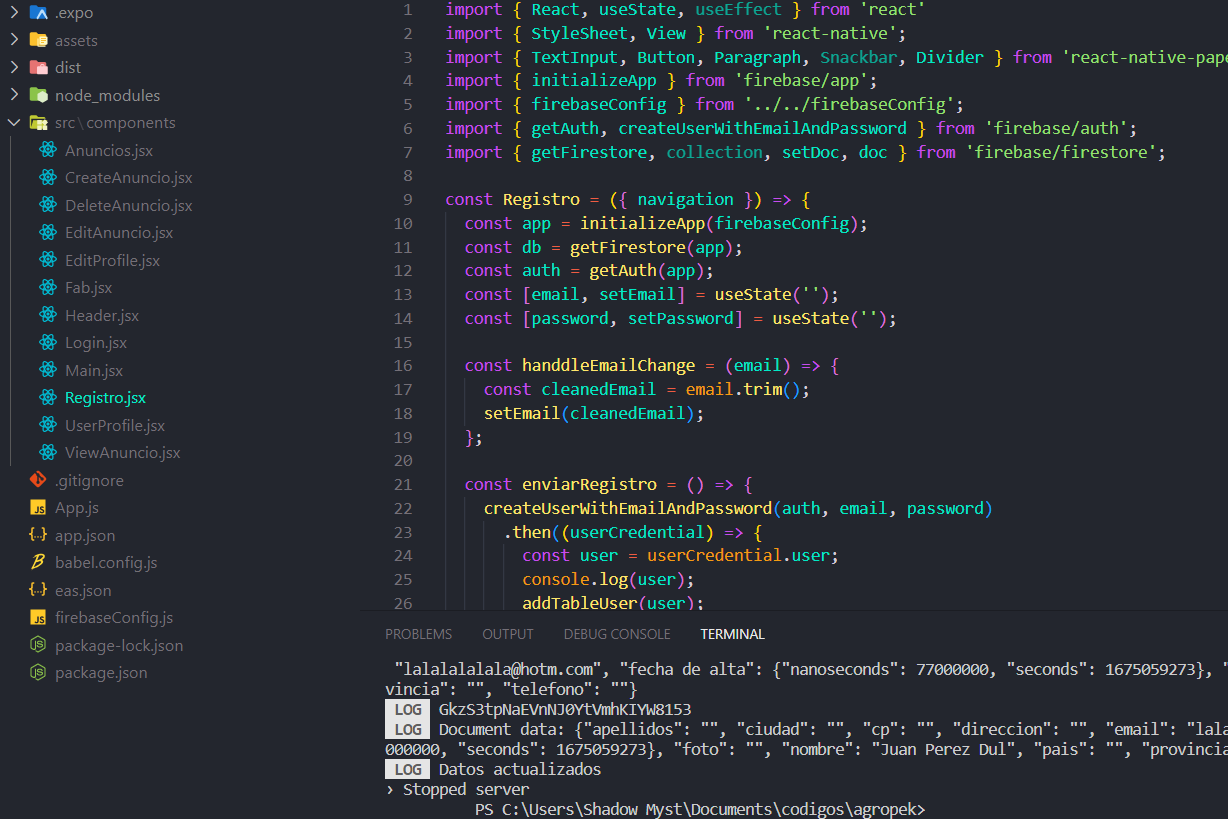Click the Babel icon beside babel.config.js

[x=39, y=563]
